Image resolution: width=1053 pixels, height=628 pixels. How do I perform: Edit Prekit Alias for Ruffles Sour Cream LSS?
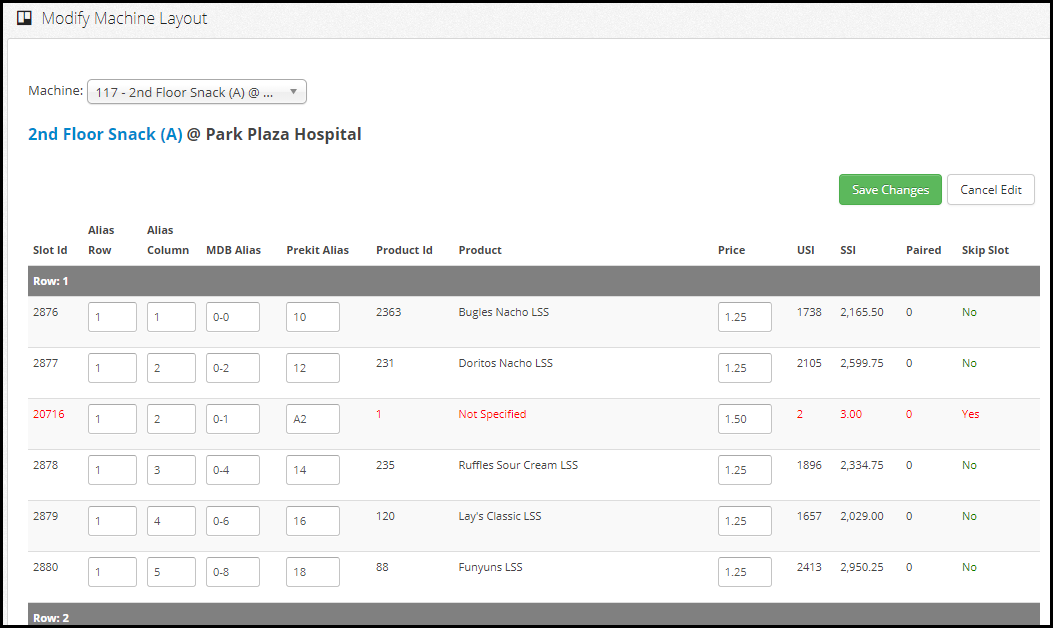[x=313, y=470]
